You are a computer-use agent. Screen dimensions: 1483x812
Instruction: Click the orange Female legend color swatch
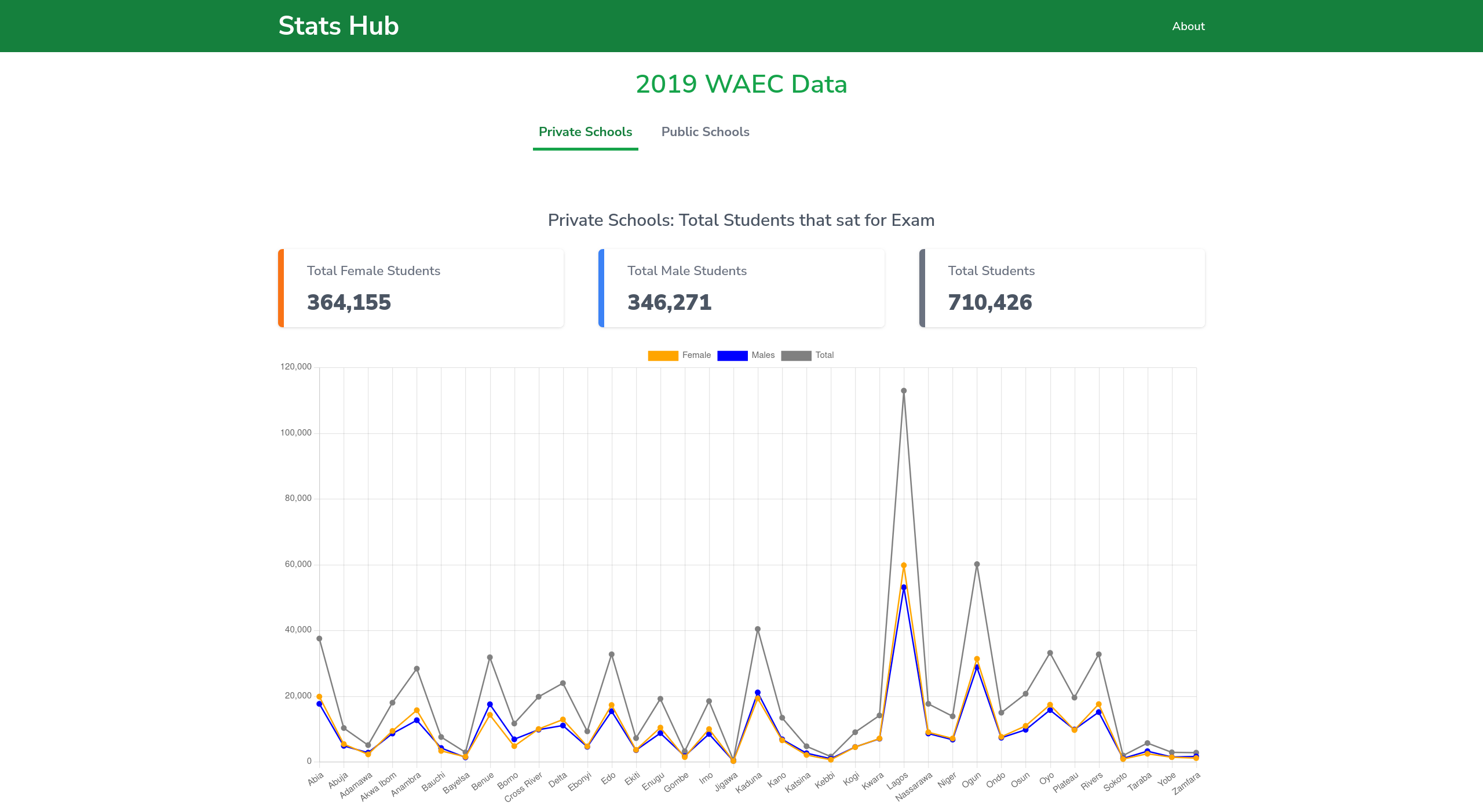pyautogui.click(x=663, y=355)
